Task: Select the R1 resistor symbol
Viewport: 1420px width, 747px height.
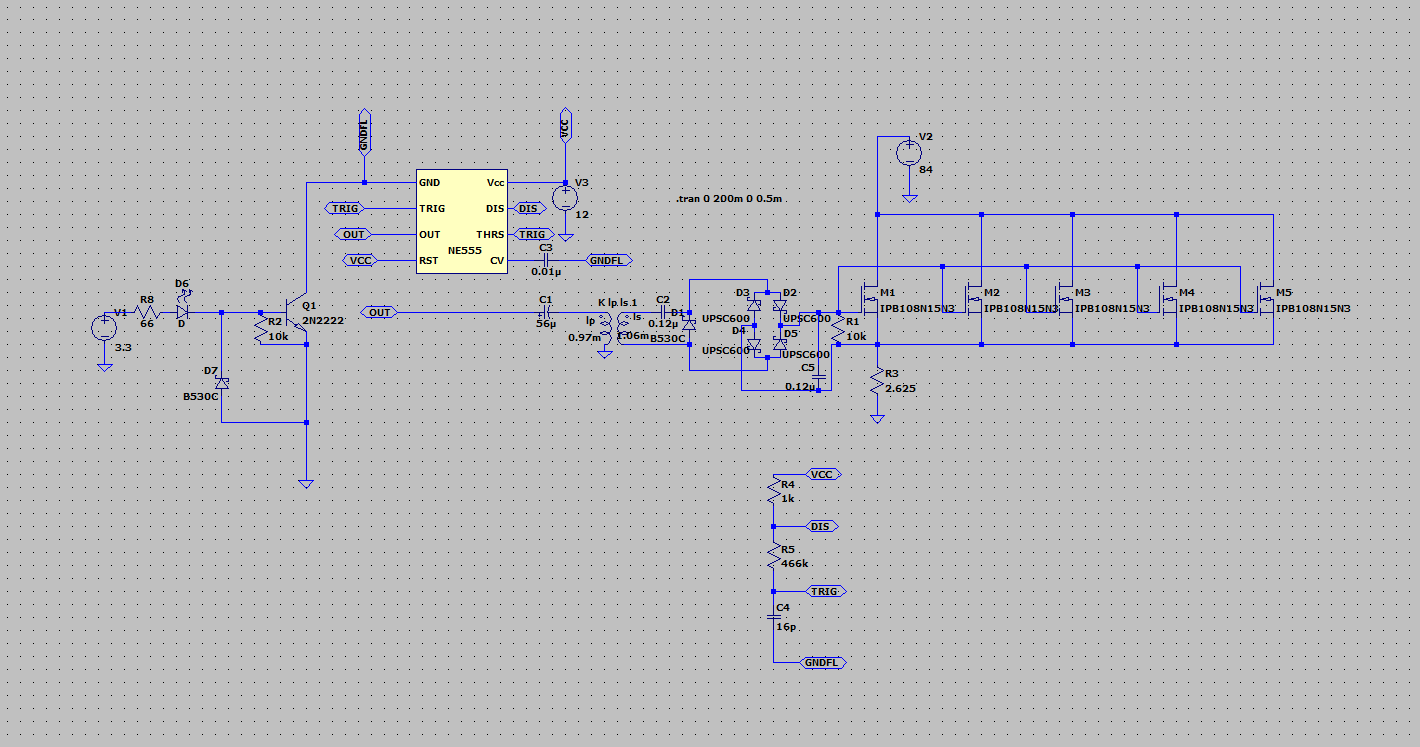Action: 837,327
